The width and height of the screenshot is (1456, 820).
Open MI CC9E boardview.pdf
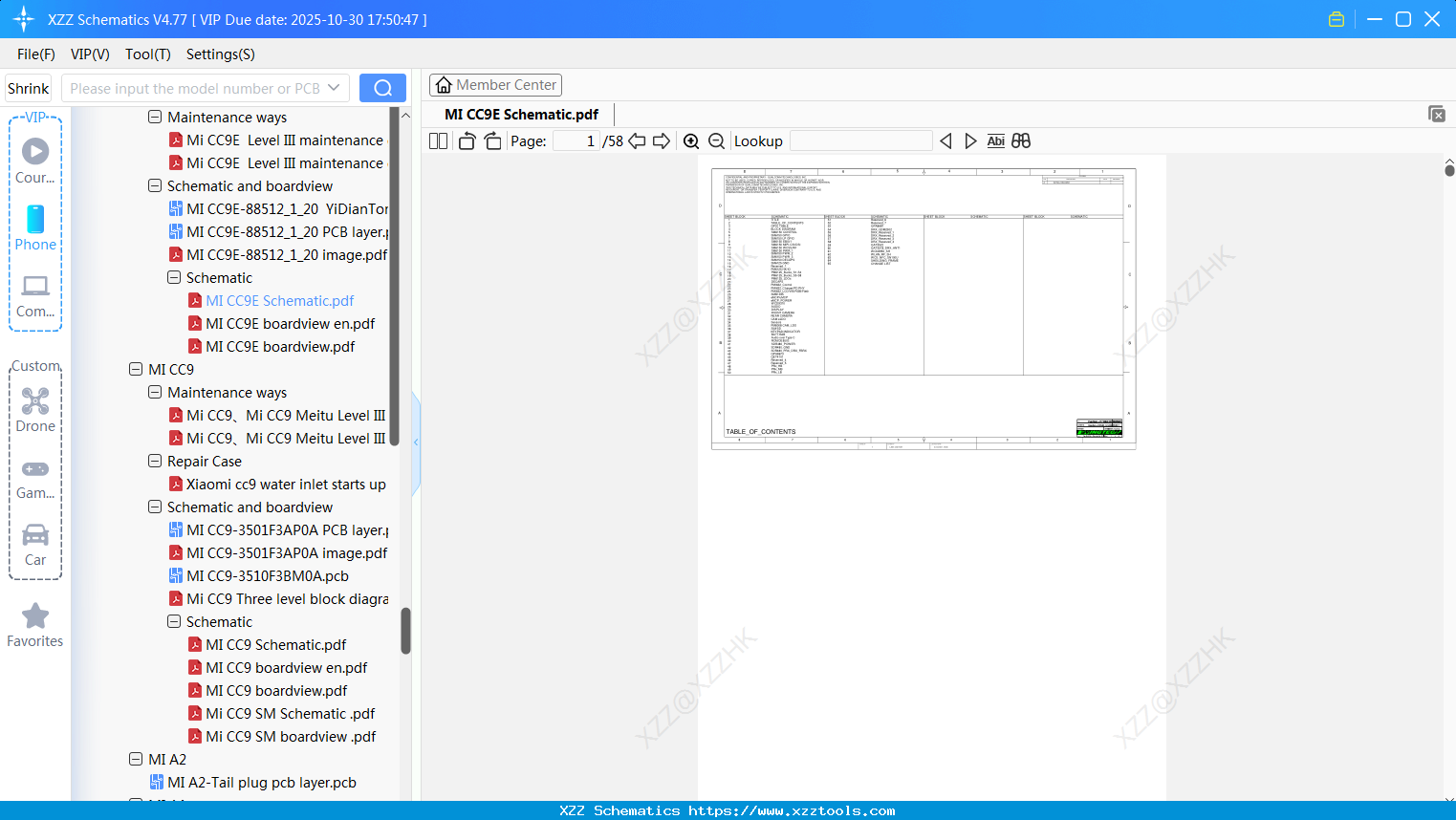pyautogui.click(x=280, y=346)
